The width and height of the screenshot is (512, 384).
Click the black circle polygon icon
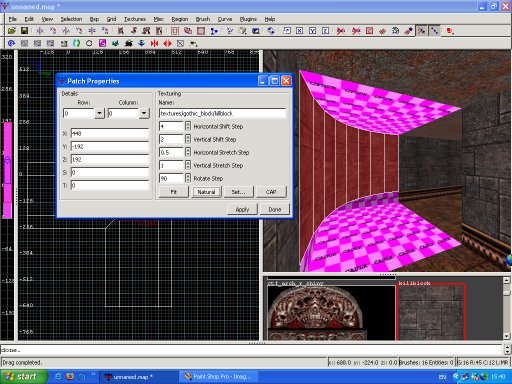[x=89, y=43]
